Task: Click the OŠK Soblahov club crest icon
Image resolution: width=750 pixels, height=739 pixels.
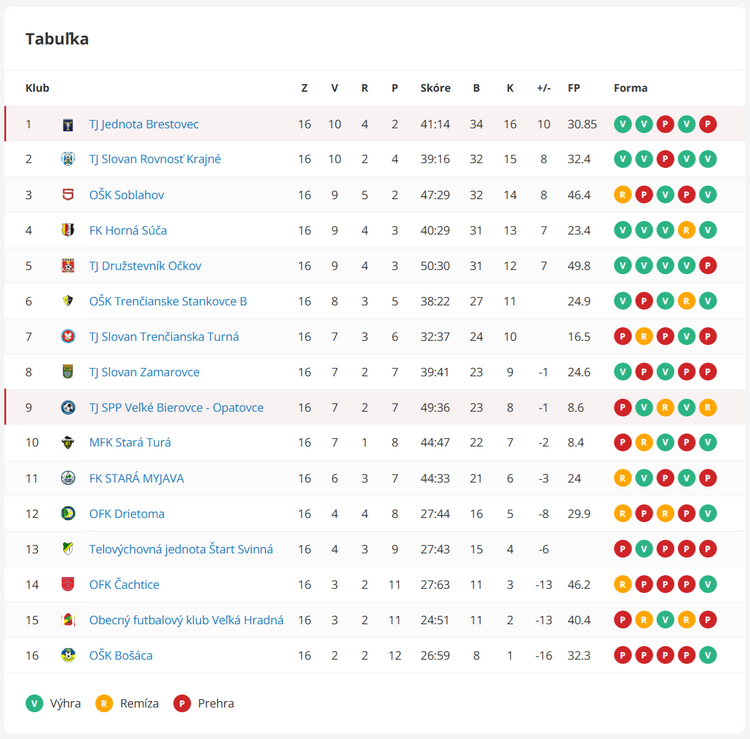Action: click(x=68, y=195)
